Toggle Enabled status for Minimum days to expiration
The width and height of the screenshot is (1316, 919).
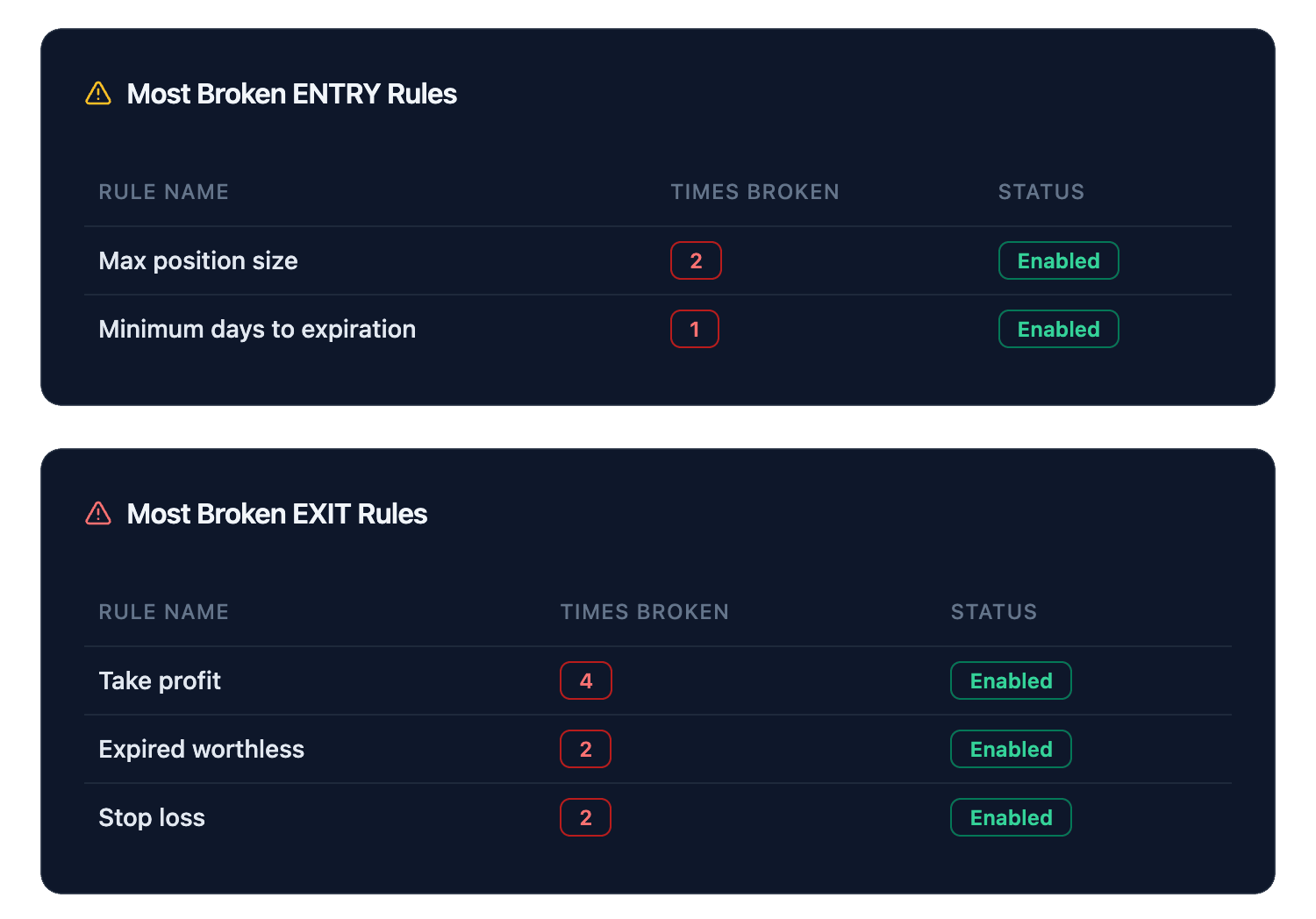click(x=1058, y=329)
